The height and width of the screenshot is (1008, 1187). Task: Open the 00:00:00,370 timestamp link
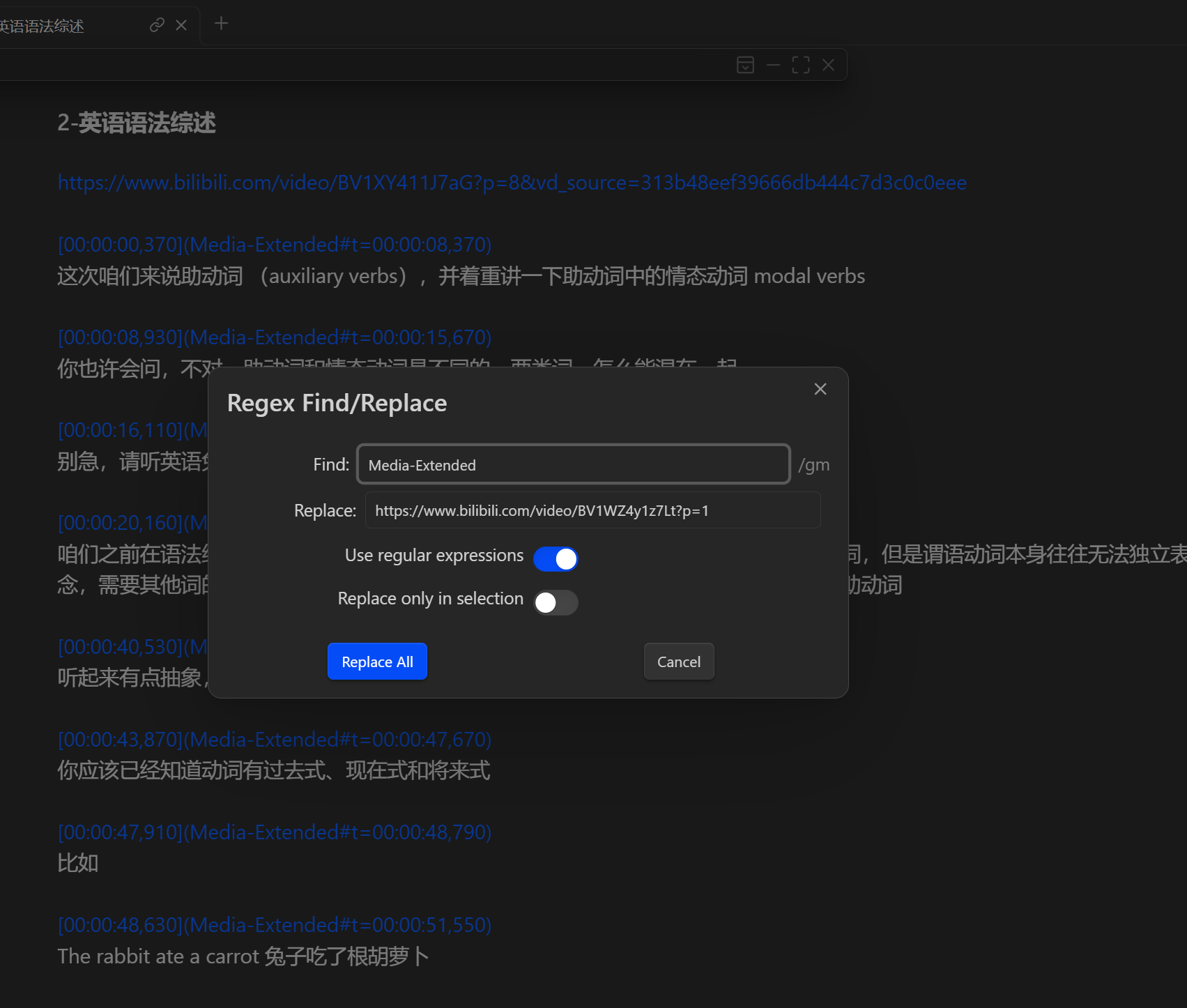coord(274,245)
